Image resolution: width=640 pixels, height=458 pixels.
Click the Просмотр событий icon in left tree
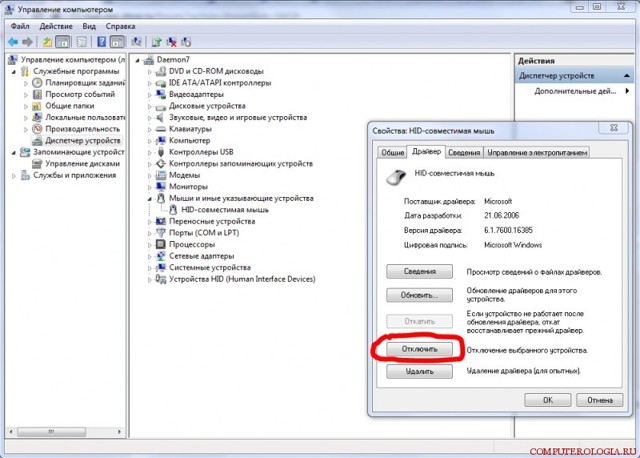[x=37, y=94]
